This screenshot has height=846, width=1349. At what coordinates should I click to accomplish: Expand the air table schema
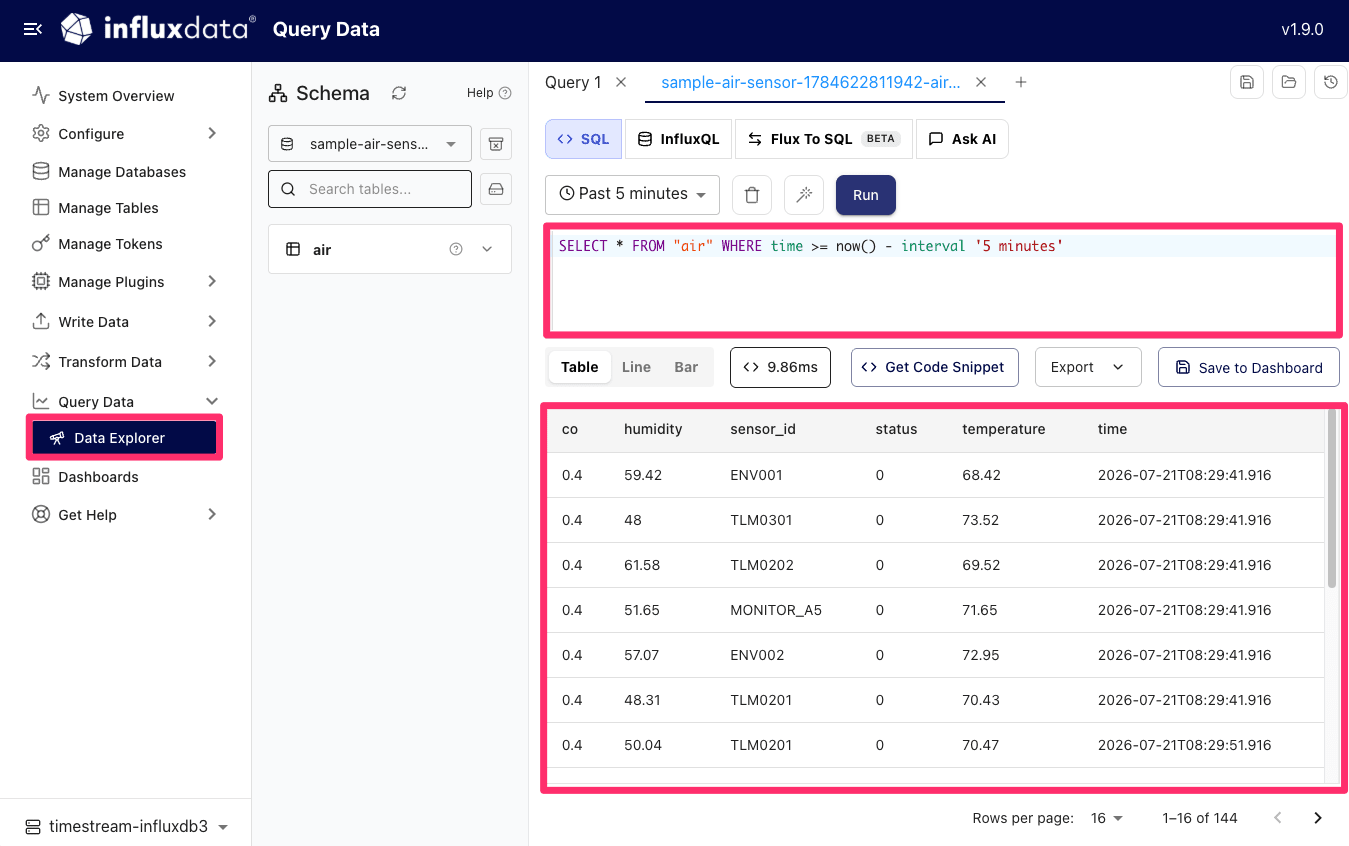[x=487, y=249]
